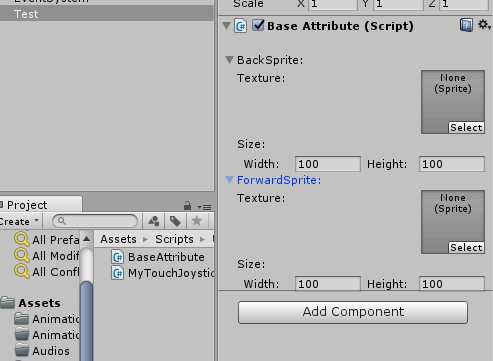
Task: Click Assets in the breadcrumb path
Action: coord(118,239)
